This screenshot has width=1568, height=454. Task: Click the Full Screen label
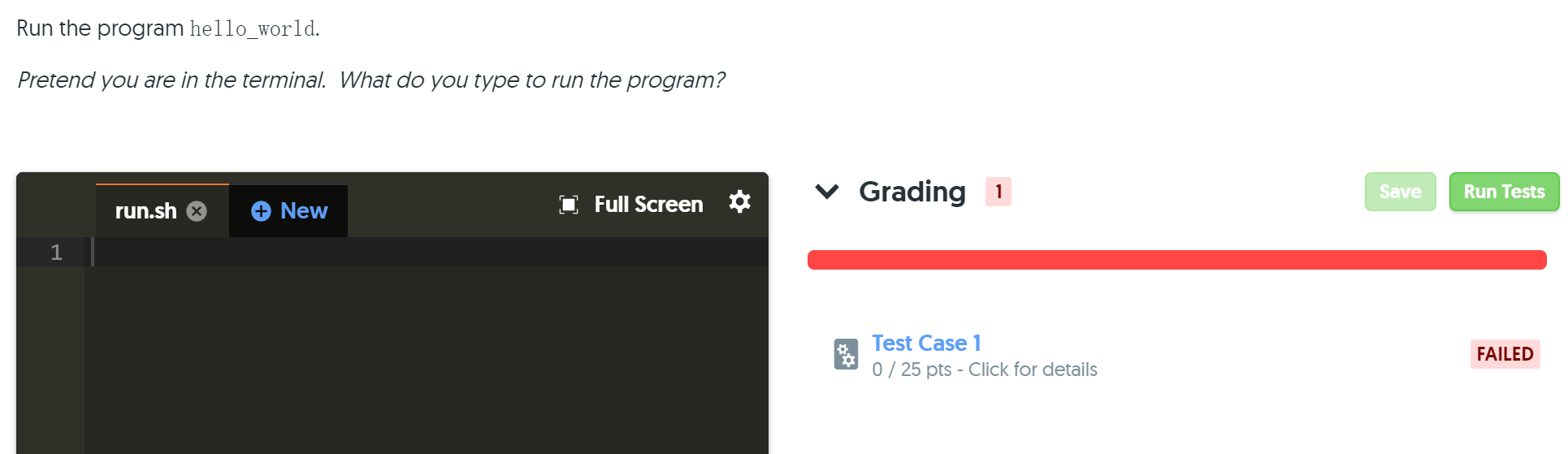[648, 205]
